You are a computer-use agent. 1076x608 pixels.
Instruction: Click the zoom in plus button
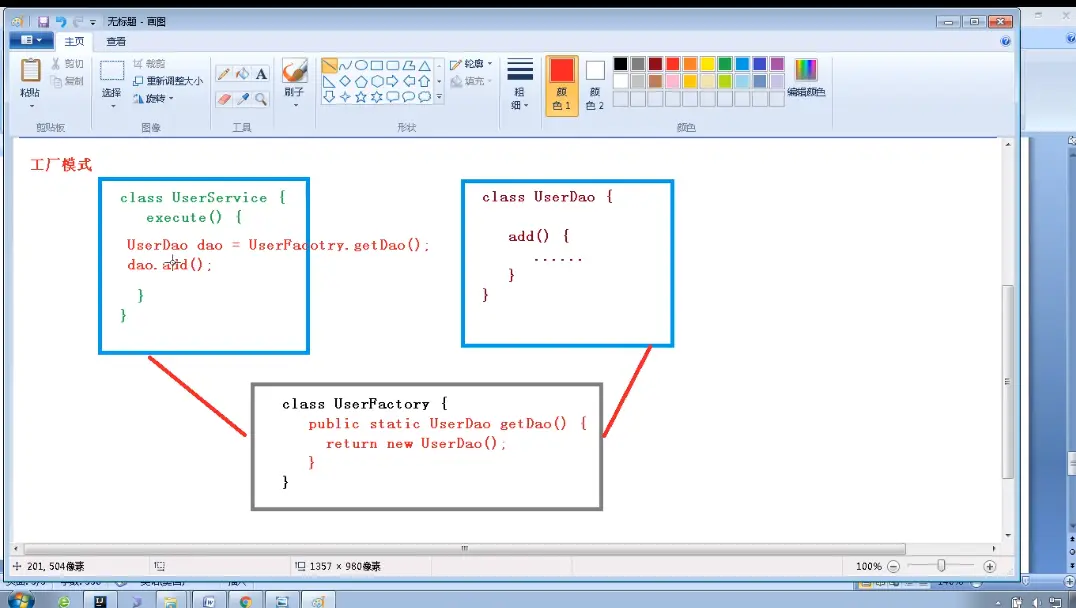(x=990, y=566)
